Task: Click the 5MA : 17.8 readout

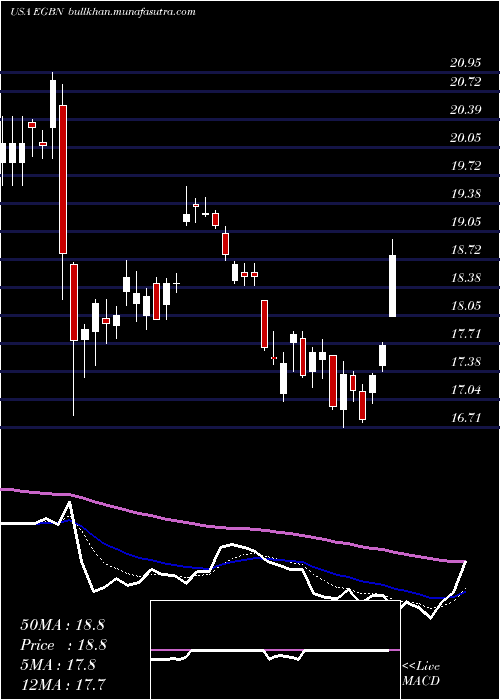Action: point(58,665)
